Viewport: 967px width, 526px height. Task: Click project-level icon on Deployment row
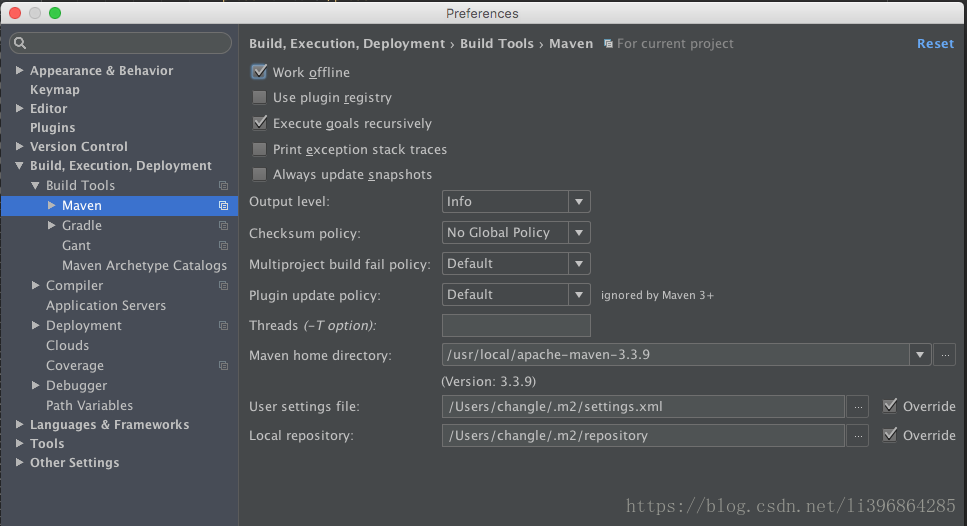223,326
